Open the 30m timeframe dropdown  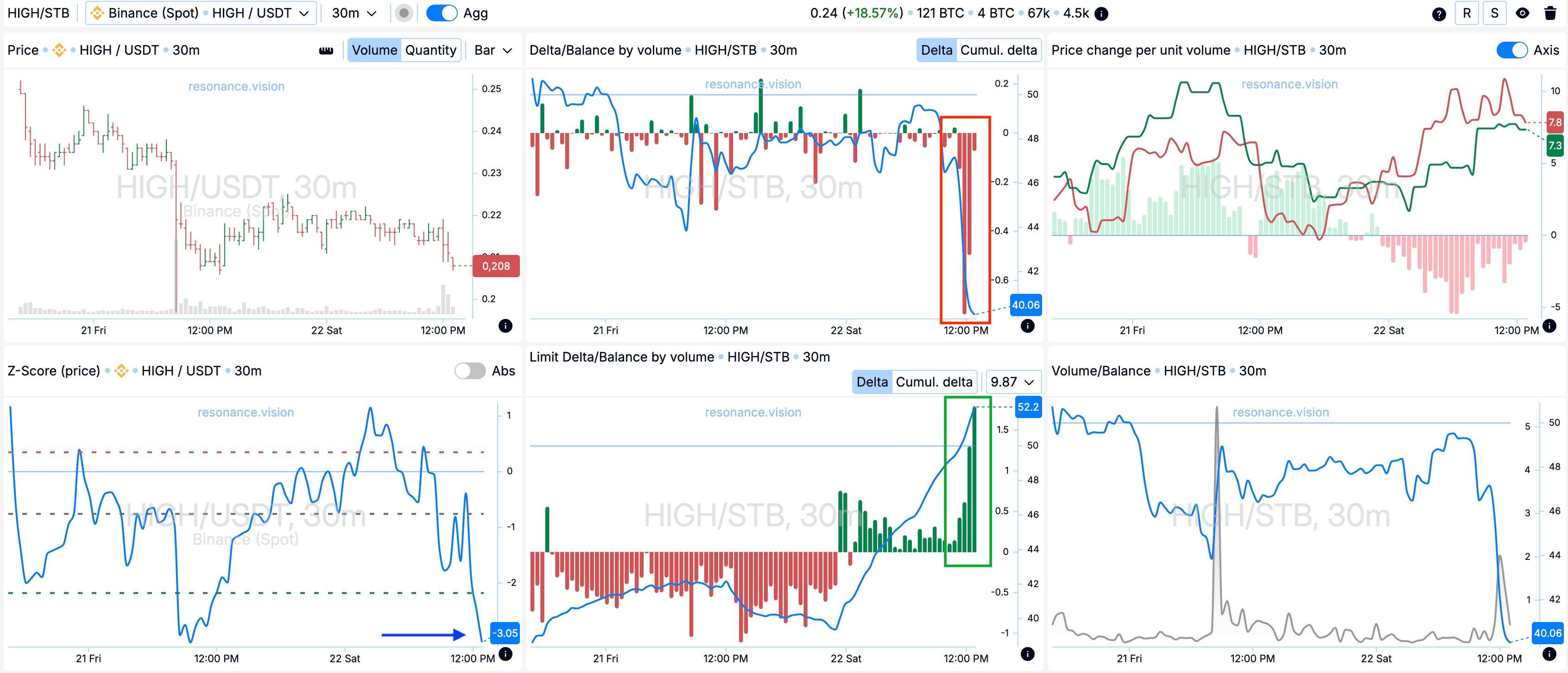[354, 13]
